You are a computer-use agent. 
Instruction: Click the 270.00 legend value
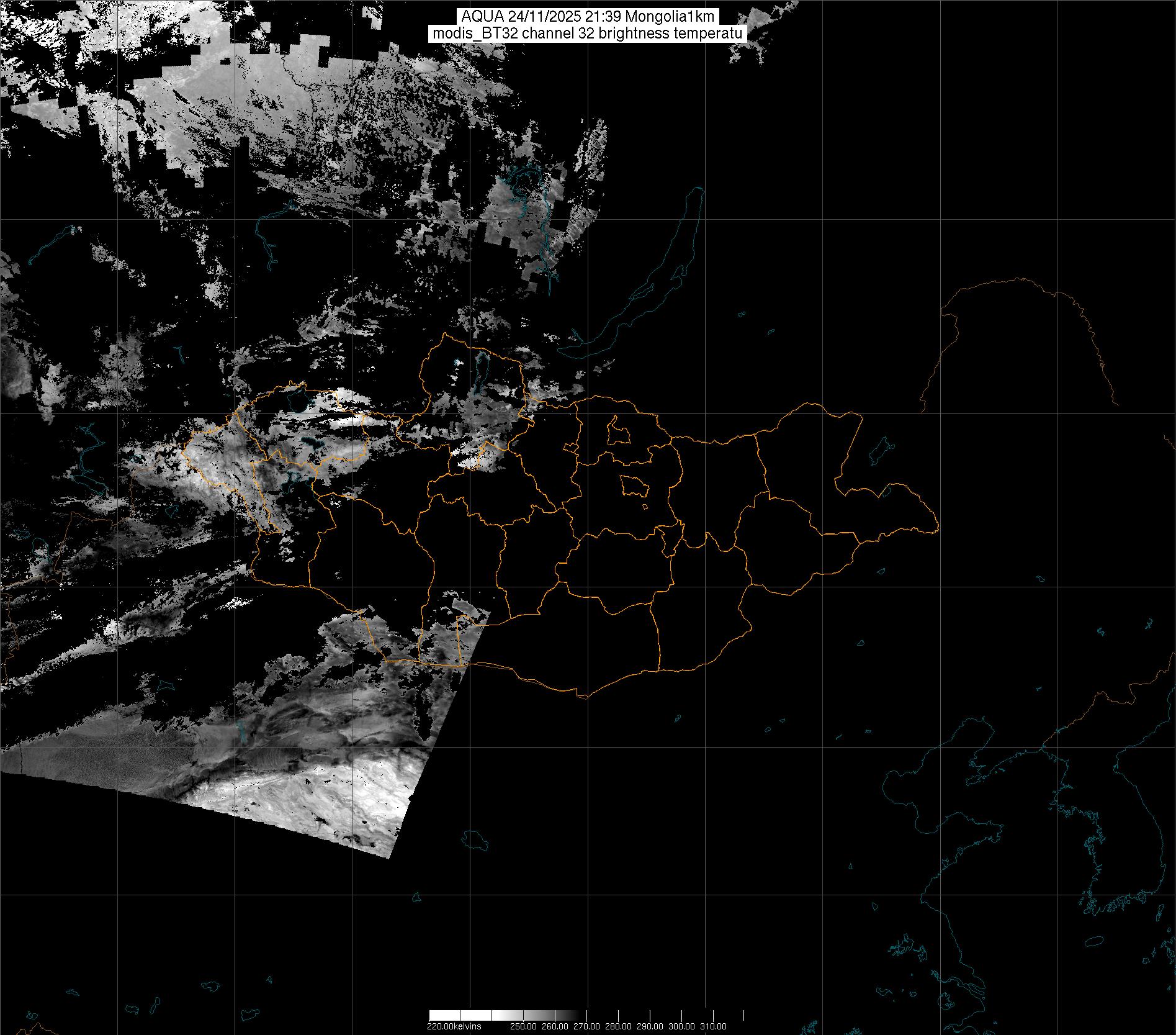pos(586,1026)
